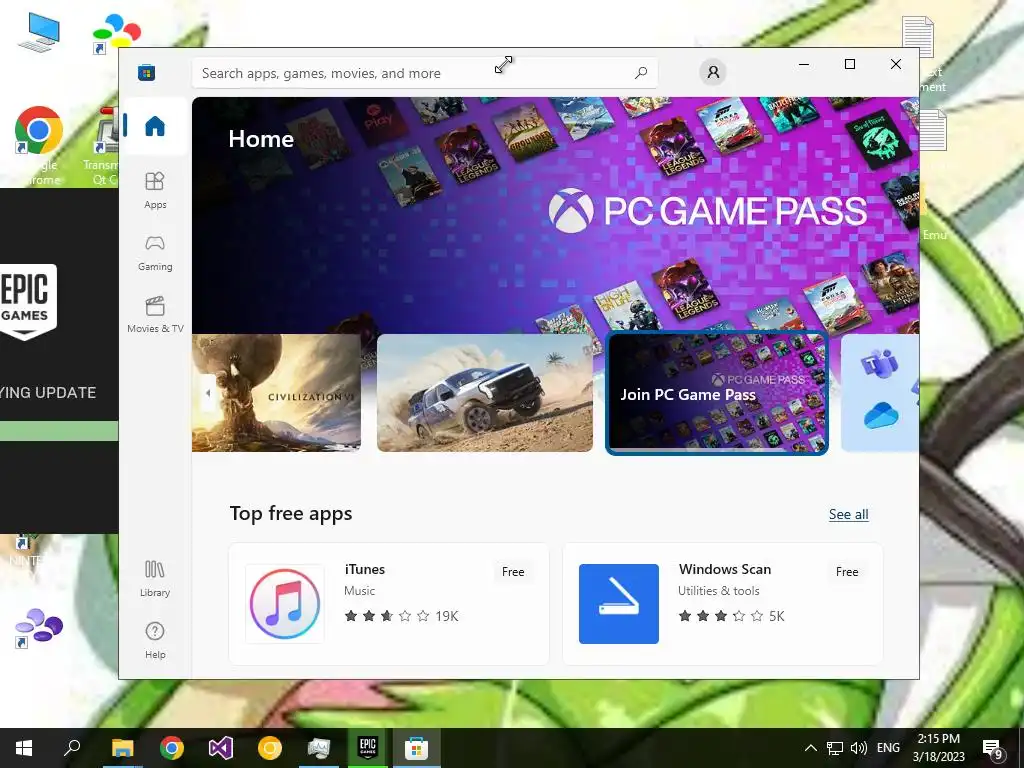The image size is (1024, 768).
Task: Click the Windows Scan Utilities & tools label
Action: point(718,591)
